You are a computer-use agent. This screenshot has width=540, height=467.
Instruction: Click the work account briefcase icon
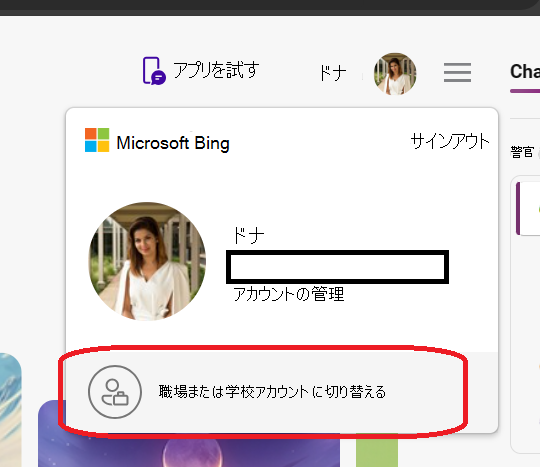pos(115,392)
